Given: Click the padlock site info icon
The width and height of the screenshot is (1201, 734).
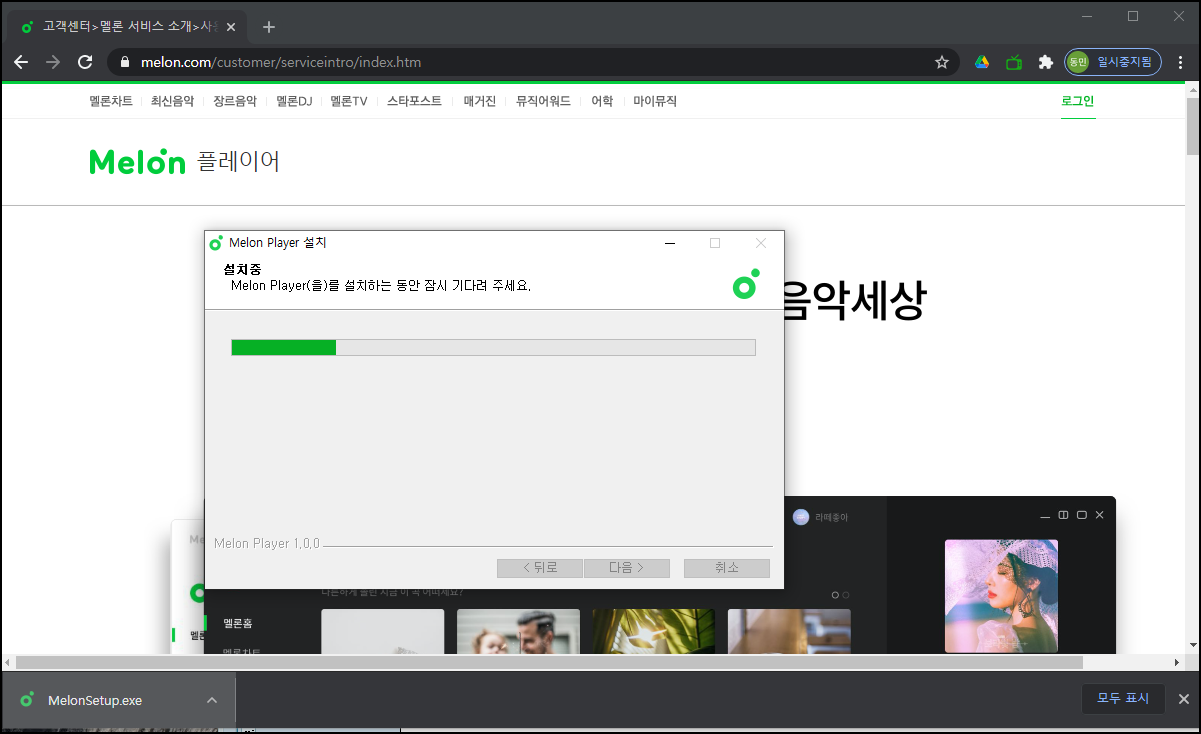Looking at the screenshot, I should [124, 62].
